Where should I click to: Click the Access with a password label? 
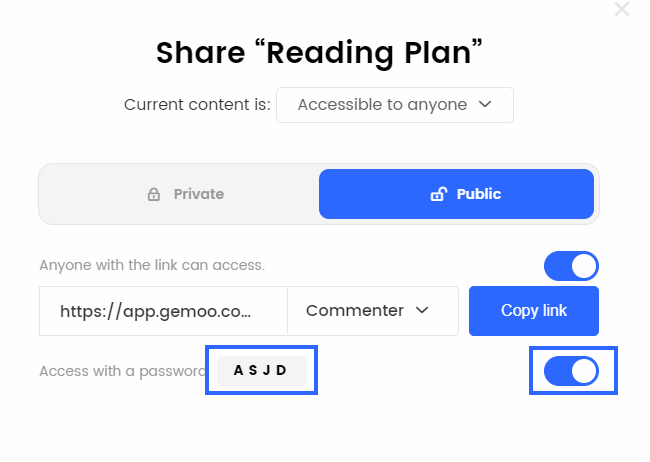coord(123,371)
